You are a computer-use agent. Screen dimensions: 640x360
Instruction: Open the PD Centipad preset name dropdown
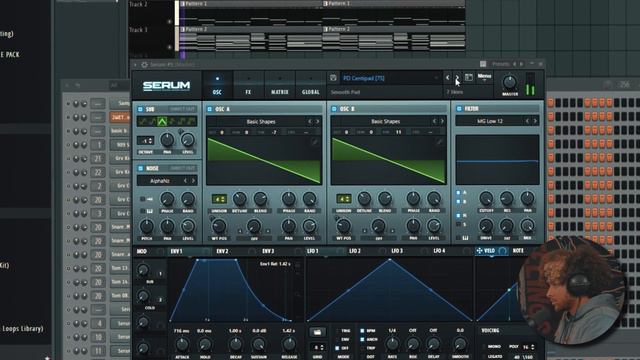click(x=390, y=78)
